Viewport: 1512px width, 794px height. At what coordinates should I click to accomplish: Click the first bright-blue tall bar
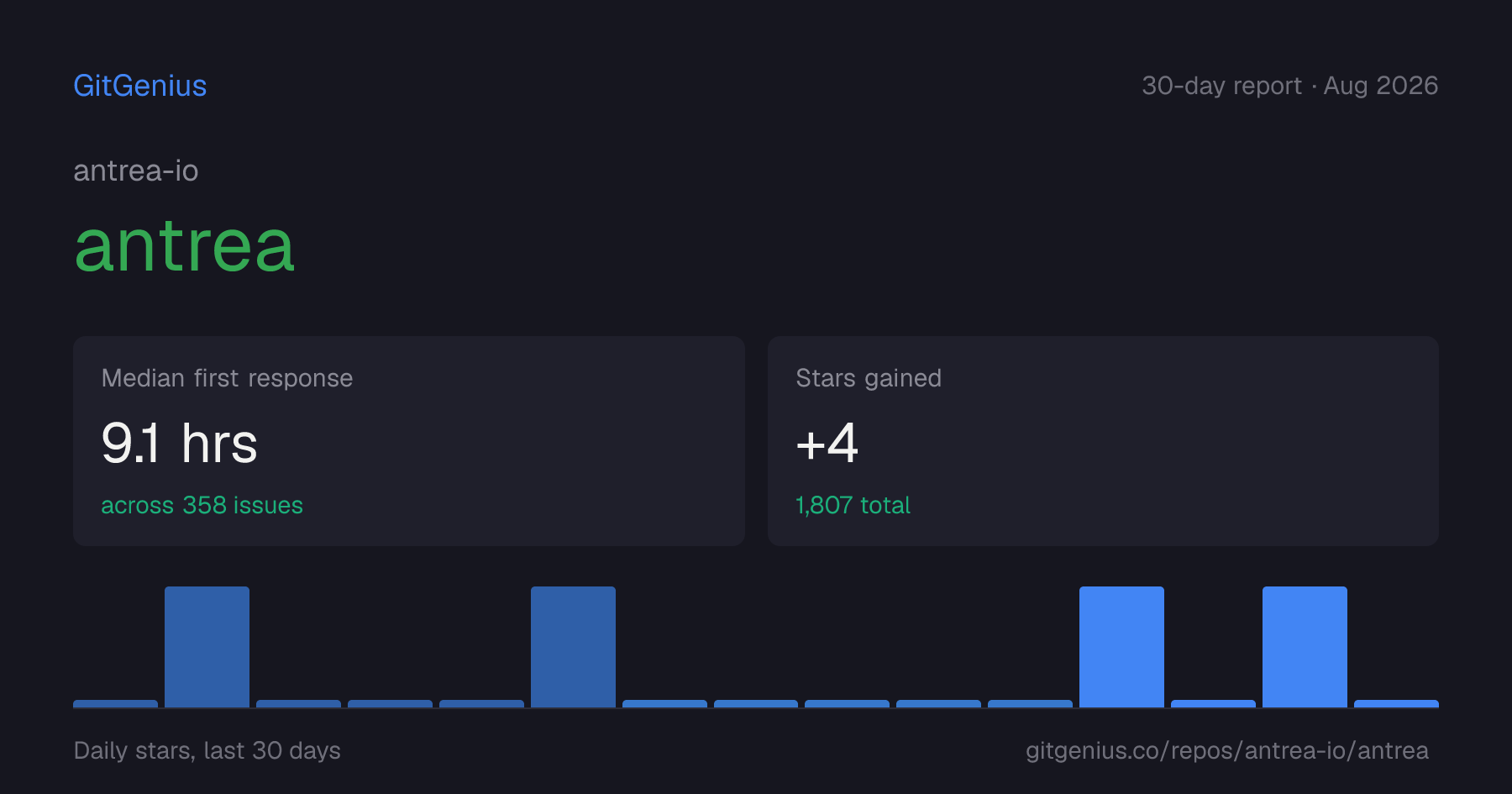pos(1121,647)
